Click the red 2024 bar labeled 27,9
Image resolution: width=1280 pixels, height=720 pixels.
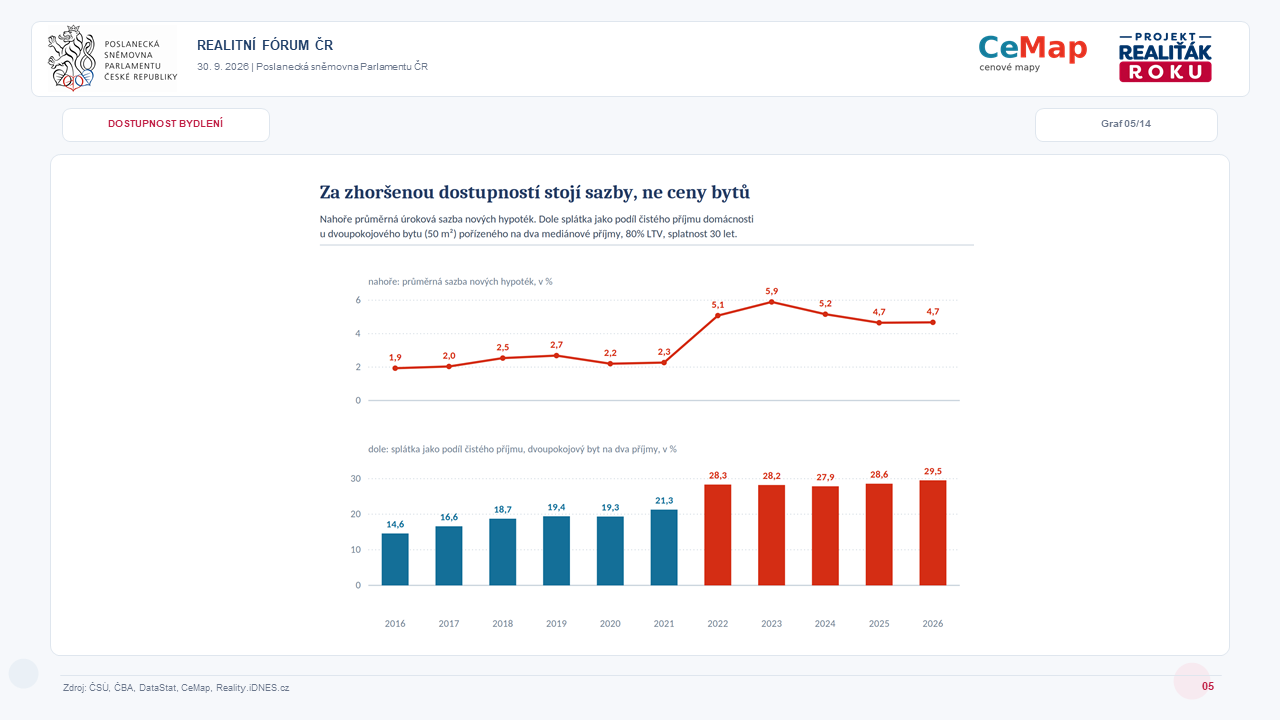coord(825,535)
